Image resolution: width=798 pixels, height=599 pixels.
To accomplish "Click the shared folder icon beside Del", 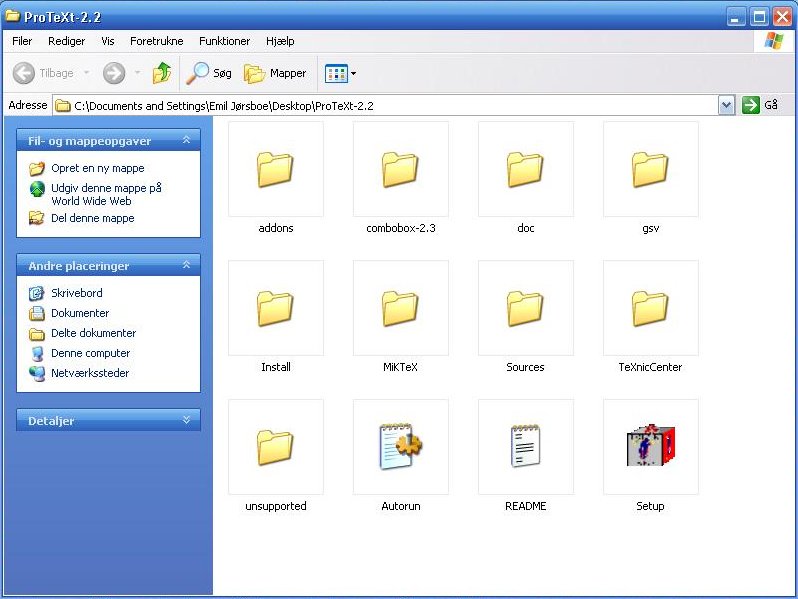I will pyautogui.click(x=37, y=218).
